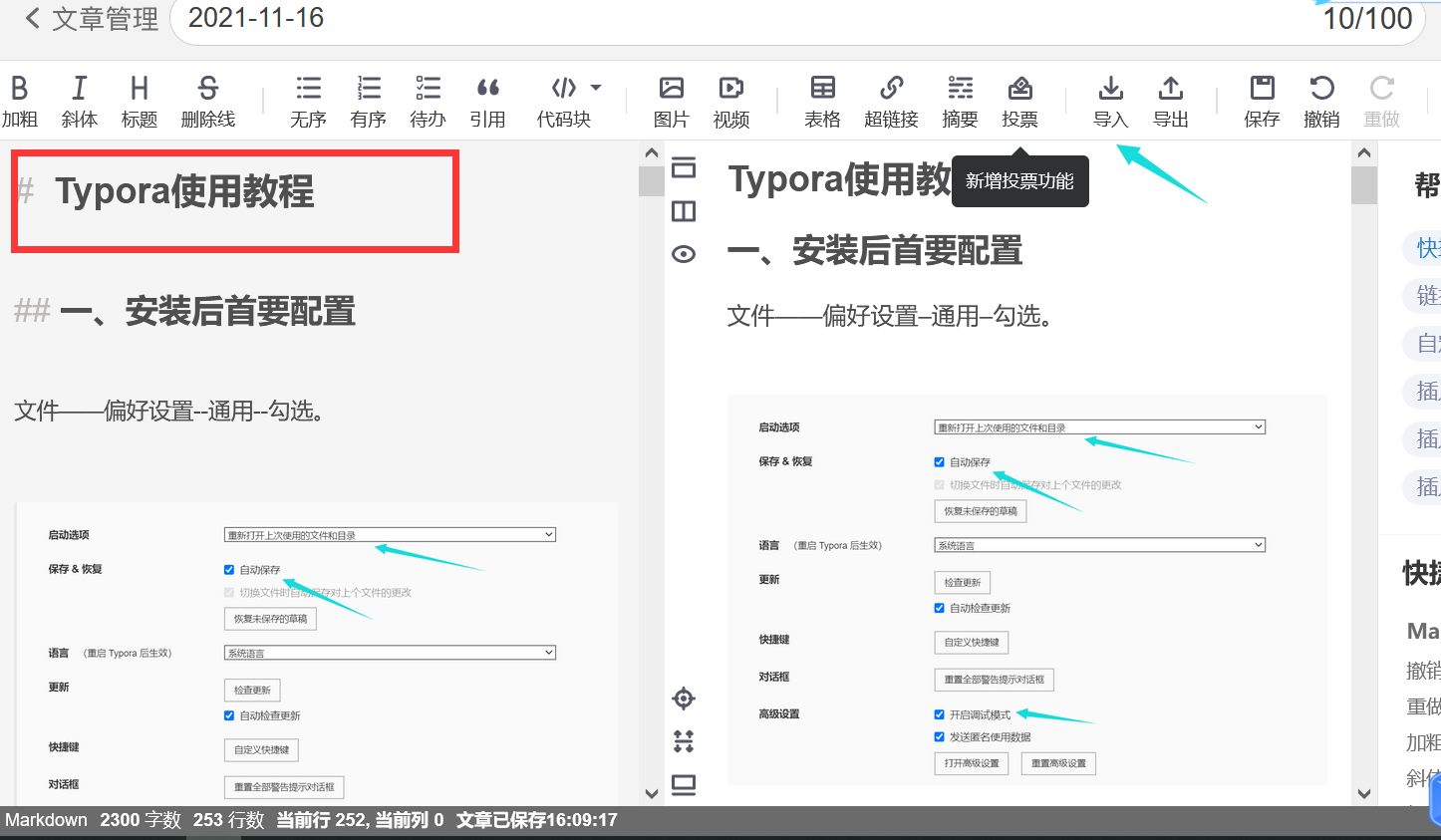Click the '文件——偏好设置–通用–勾选。' line in preview

pos(891,317)
